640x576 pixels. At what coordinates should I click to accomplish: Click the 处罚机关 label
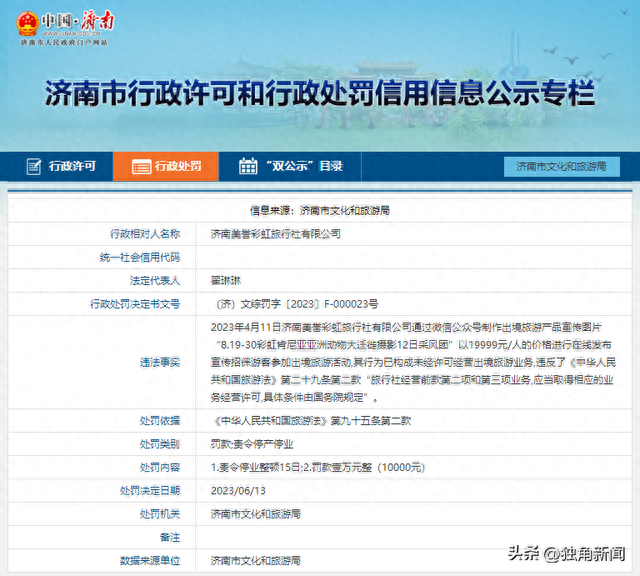point(160,514)
